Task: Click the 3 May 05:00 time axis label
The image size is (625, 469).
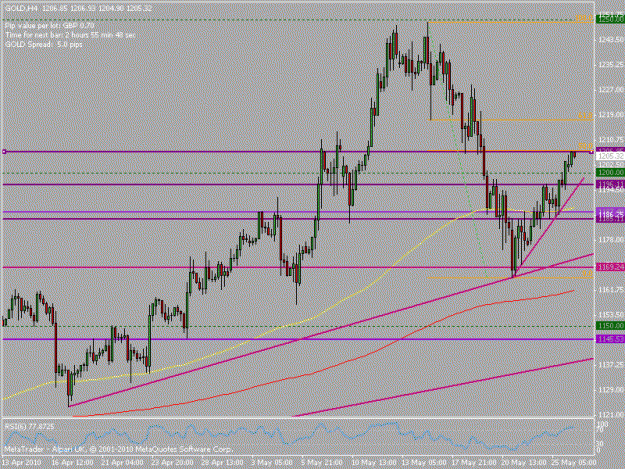Action: point(272,463)
